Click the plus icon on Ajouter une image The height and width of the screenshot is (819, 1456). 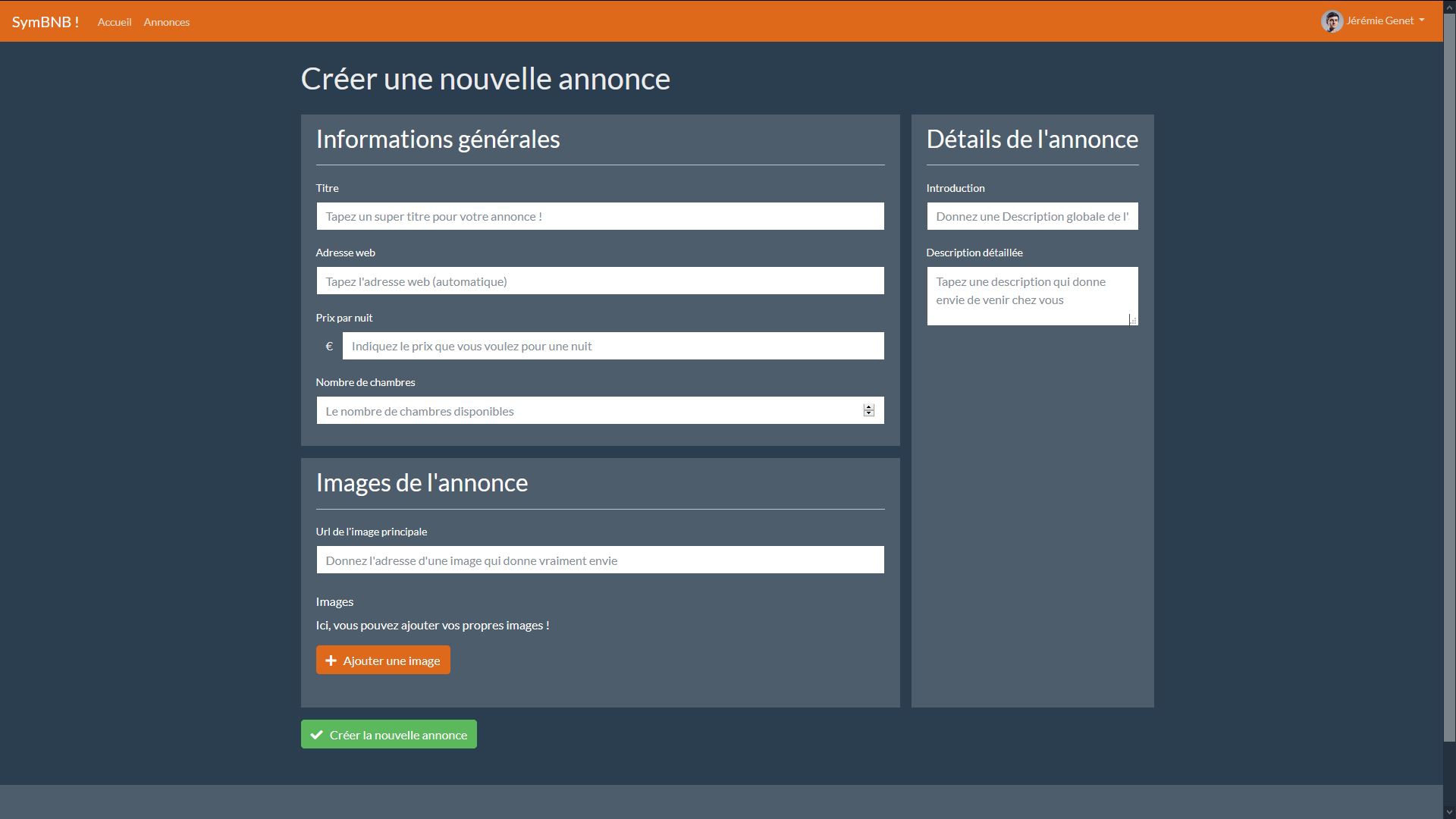331,661
